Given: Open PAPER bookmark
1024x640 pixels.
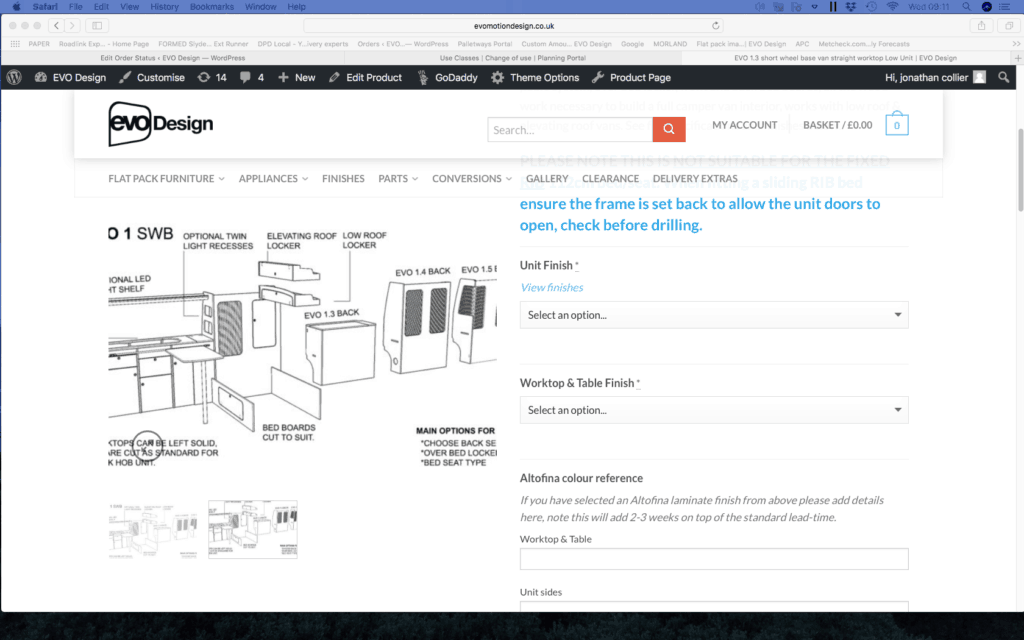Looking at the screenshot, I should (39, 44).
